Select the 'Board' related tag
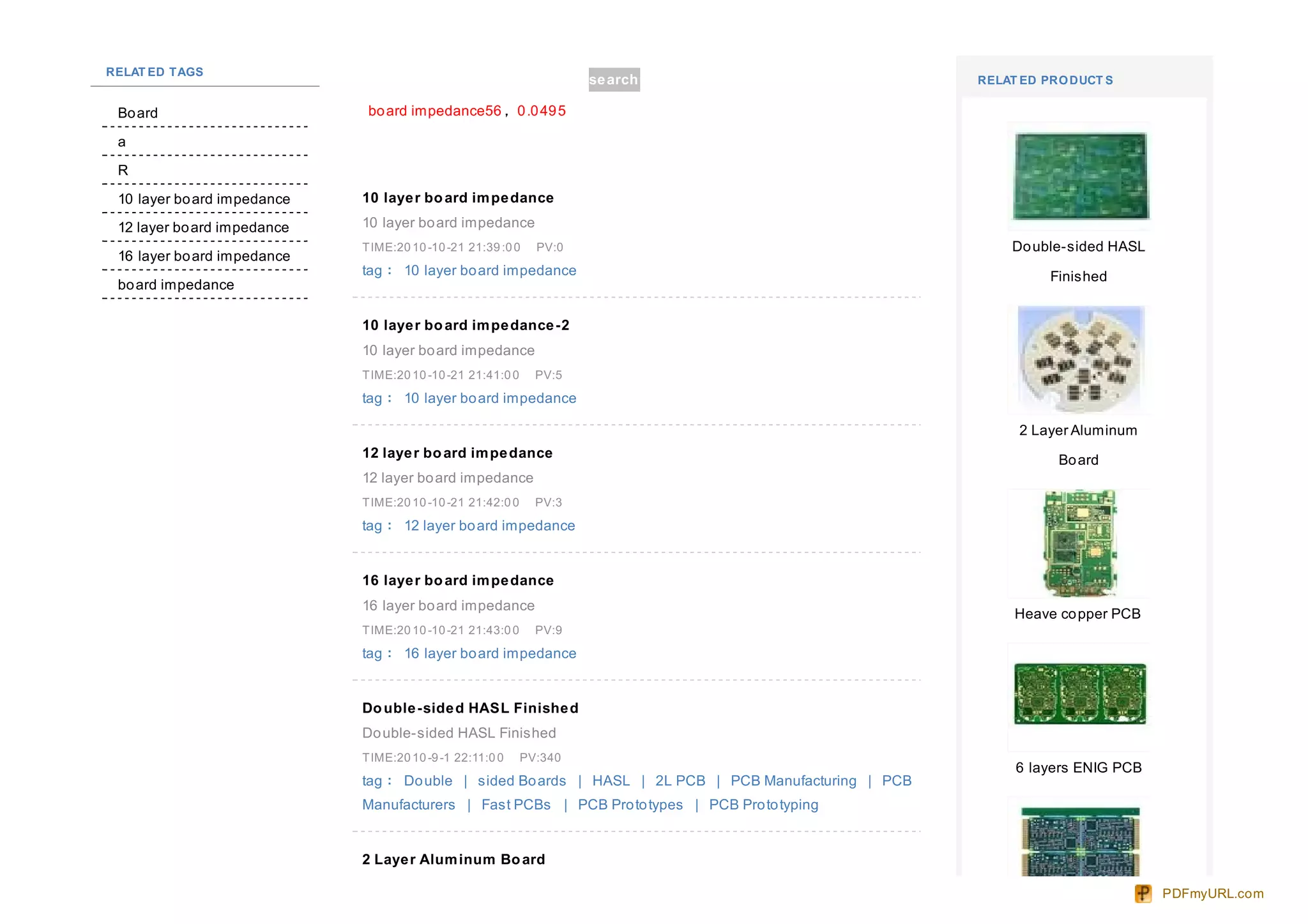The width and height of the screenshot is (1308, 924). point(138,113)
